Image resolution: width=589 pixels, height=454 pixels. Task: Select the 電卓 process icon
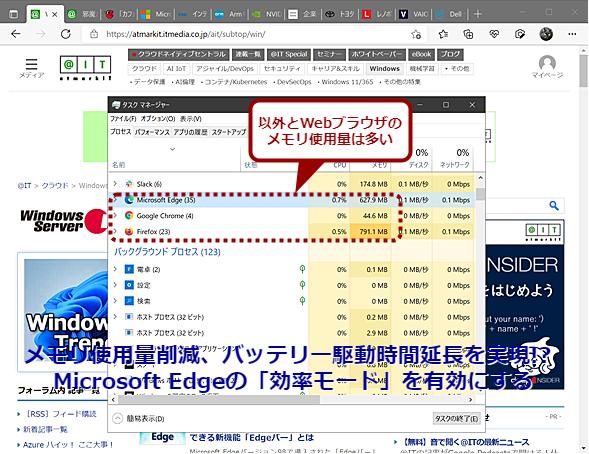[129, 269]
